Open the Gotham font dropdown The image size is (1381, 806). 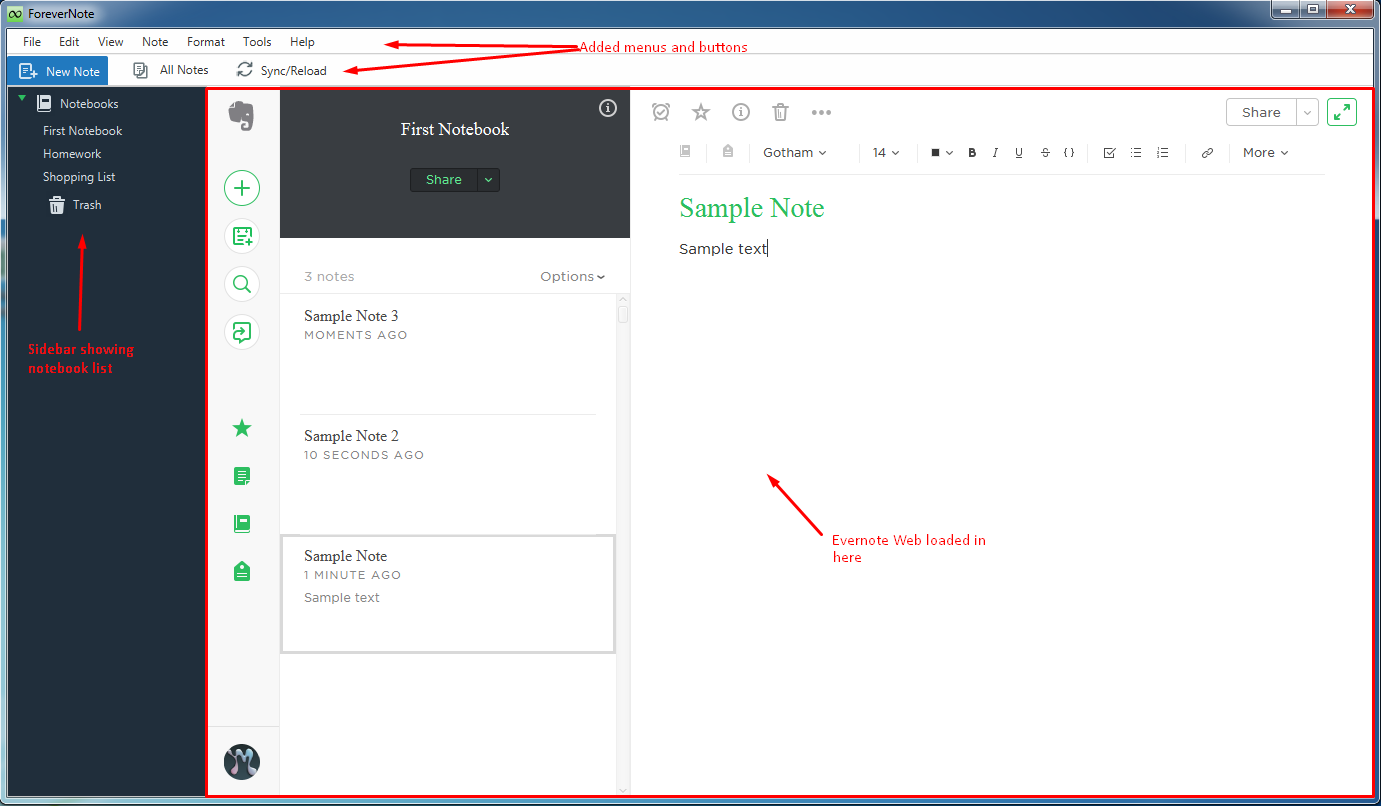(x=793, y=152)
